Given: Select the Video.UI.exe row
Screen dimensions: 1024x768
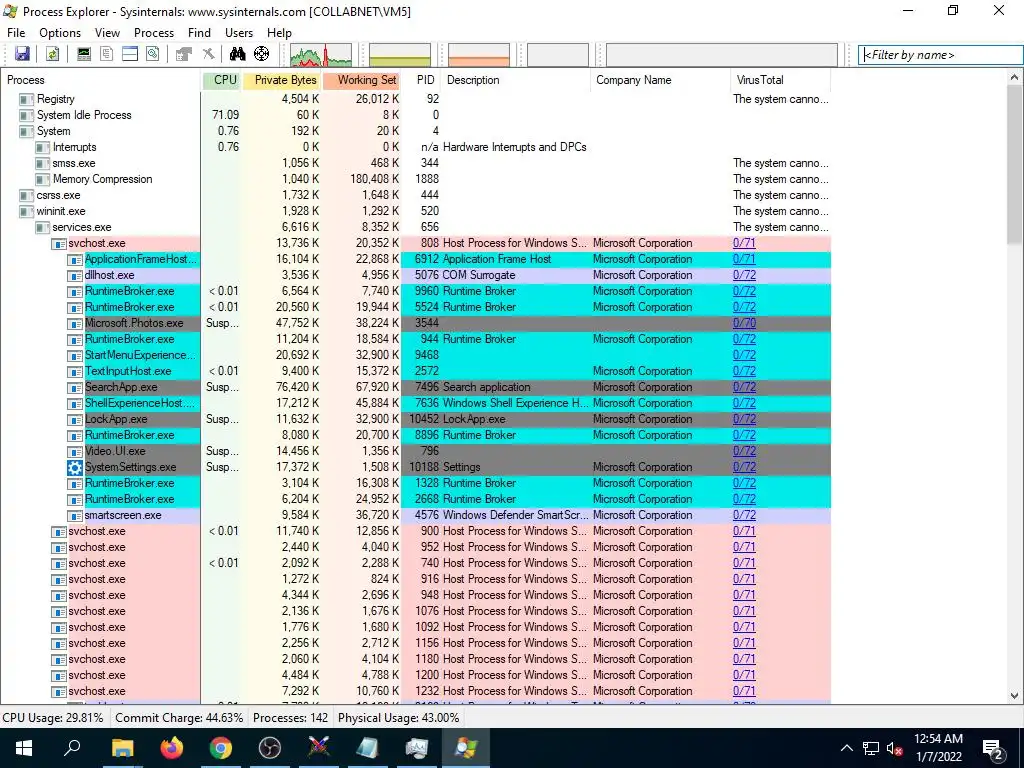Looking at the screenshot, I should coord(415,451).
